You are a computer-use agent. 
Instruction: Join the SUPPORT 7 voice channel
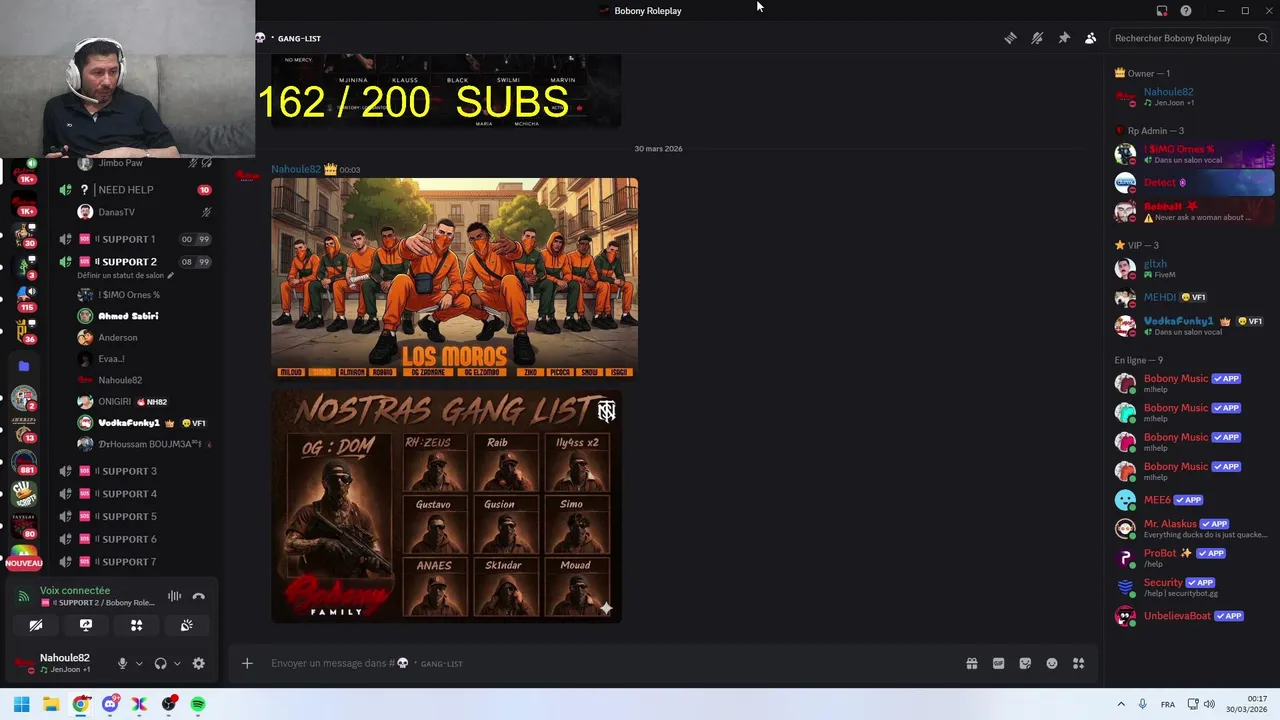pos(136,562)
